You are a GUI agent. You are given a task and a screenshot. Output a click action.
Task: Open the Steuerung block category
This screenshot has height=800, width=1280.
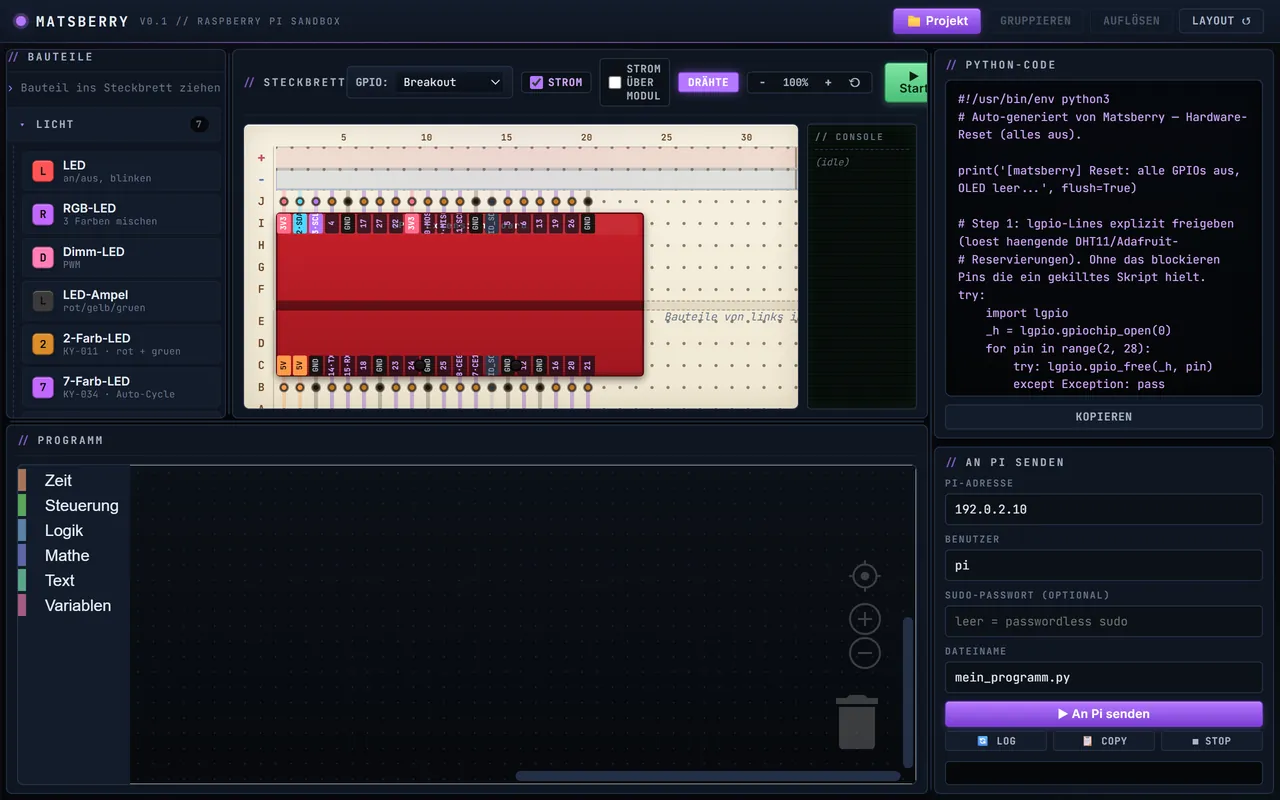point(74,506)
